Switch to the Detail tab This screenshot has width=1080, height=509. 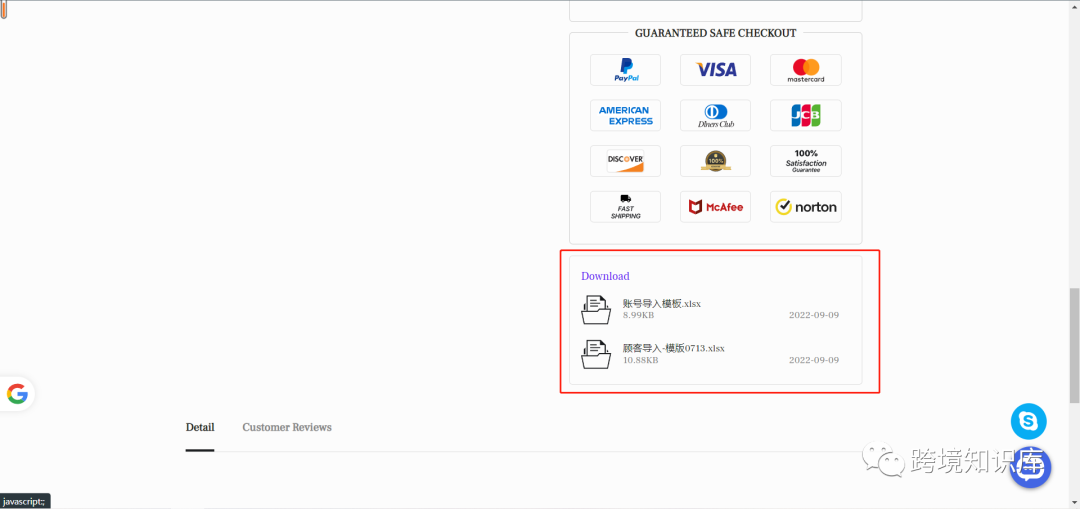tap(200, 428)
